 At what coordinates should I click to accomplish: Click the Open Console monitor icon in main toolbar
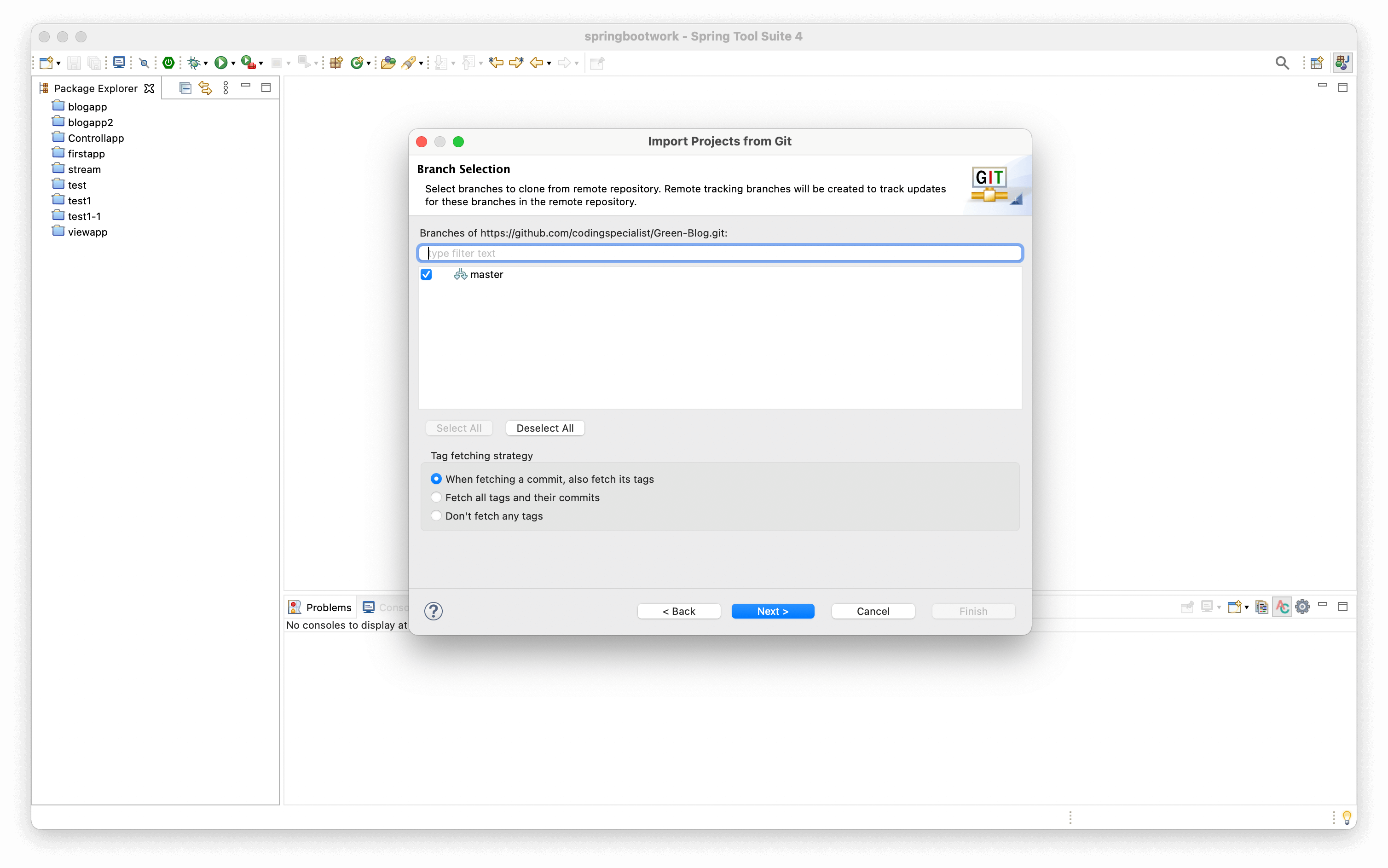(x=119, y=63)
